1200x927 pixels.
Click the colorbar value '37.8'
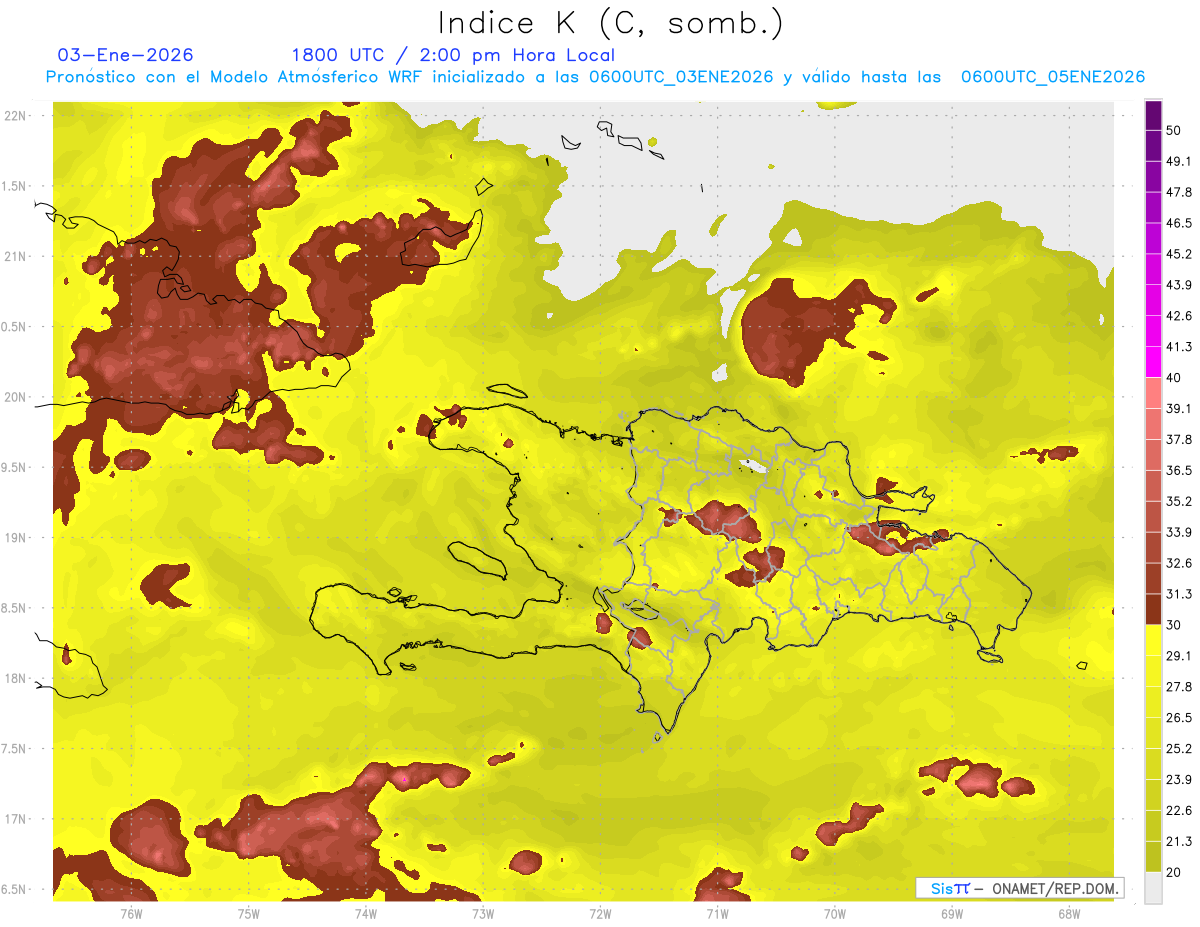click(x=1179, y=439)
